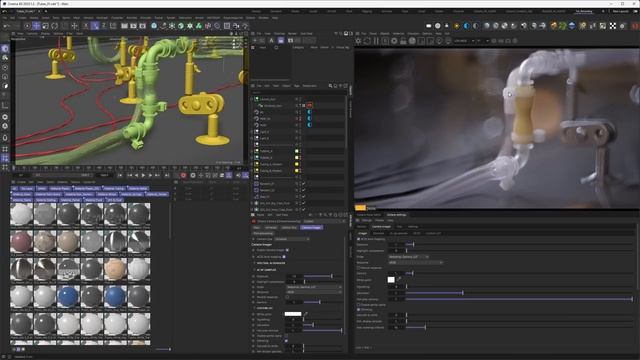This screenshot has height=360, width=640.
Task: Click the Render View clapperboard icon
Action: pyautogui.click(x=124, y=26)
